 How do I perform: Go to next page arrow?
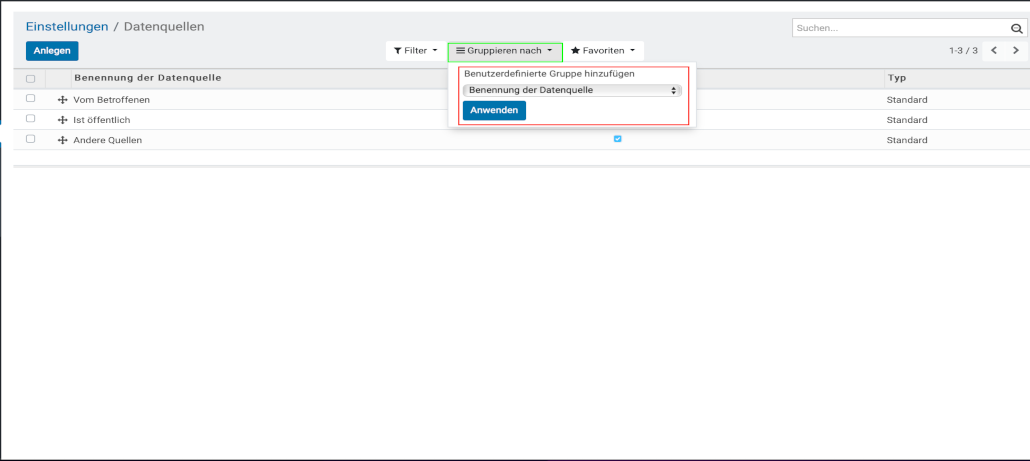1016,50
